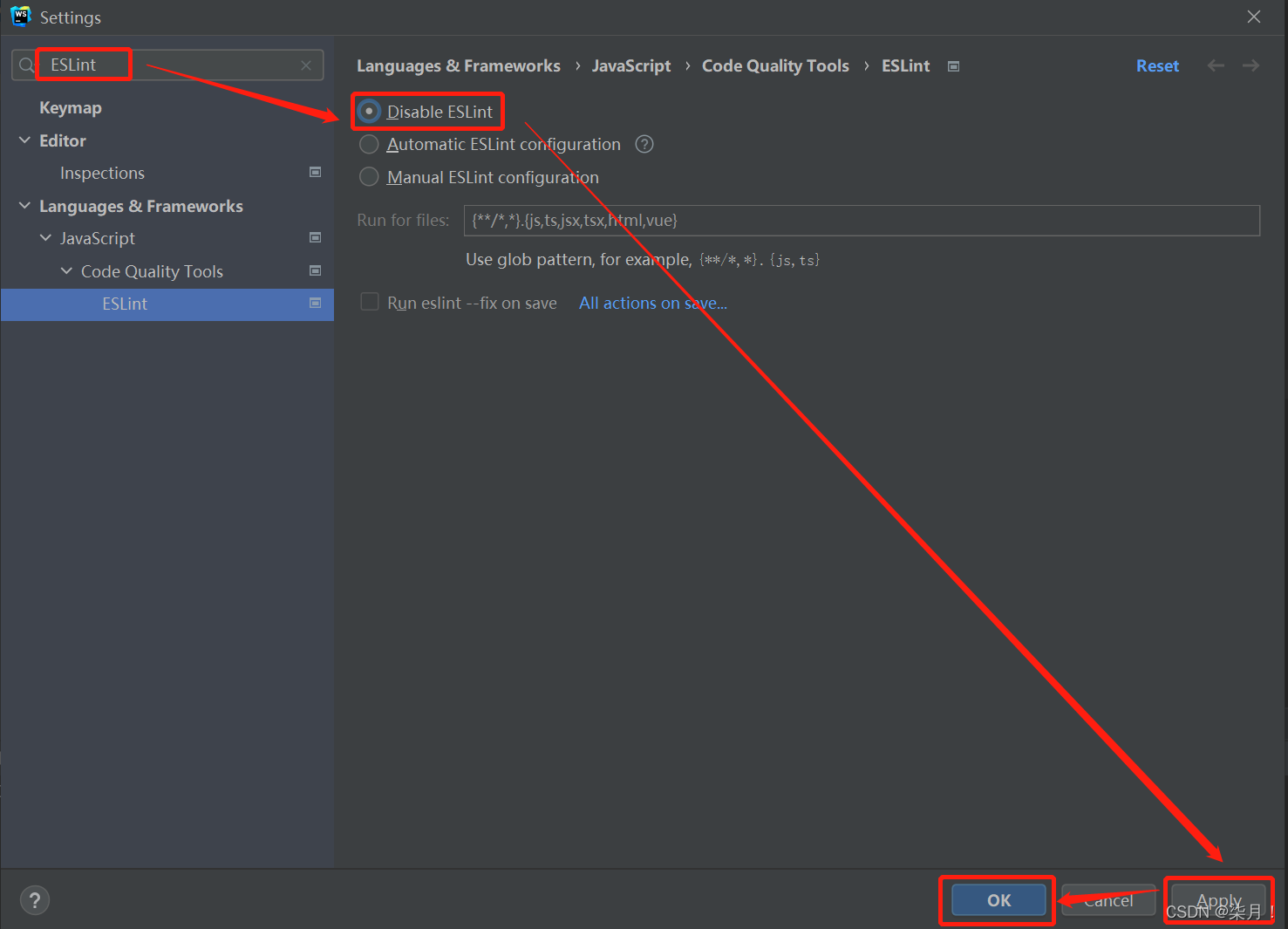1288x929 pixels.
Task: Open the JavaScript settings page
Action: pyautogui.click(x=98, y=238)
